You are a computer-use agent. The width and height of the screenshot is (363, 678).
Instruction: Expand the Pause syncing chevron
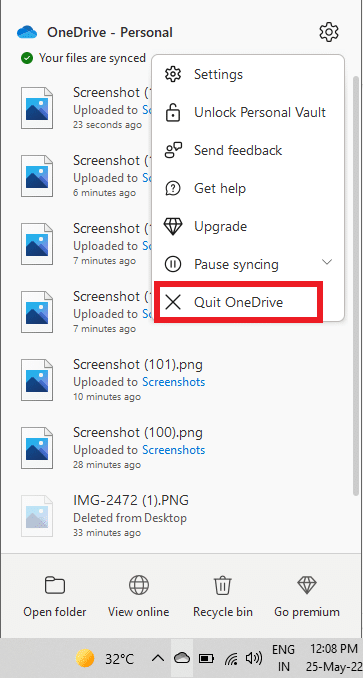point(328,262)
